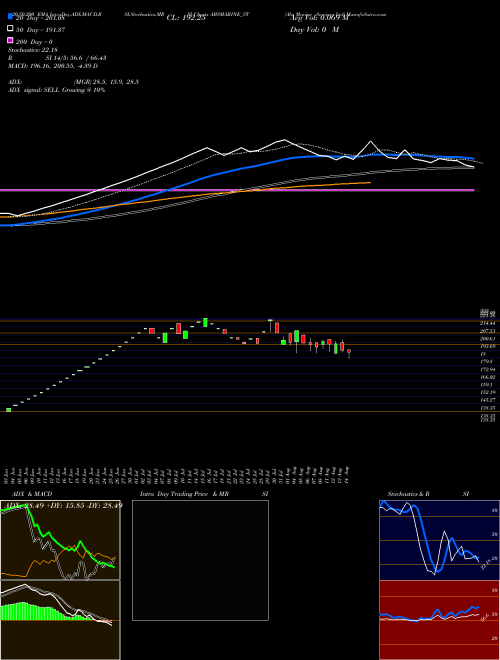The width and height of the screenshot is (500, 660).
Task: Click the 214.44 price axis label
Action: pyautogui.click(x=488, y=323)
